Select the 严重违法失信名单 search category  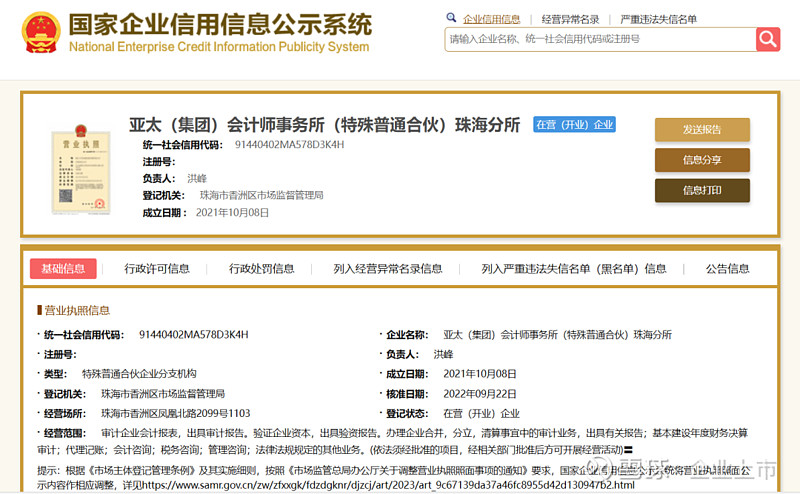coord(658,19)
